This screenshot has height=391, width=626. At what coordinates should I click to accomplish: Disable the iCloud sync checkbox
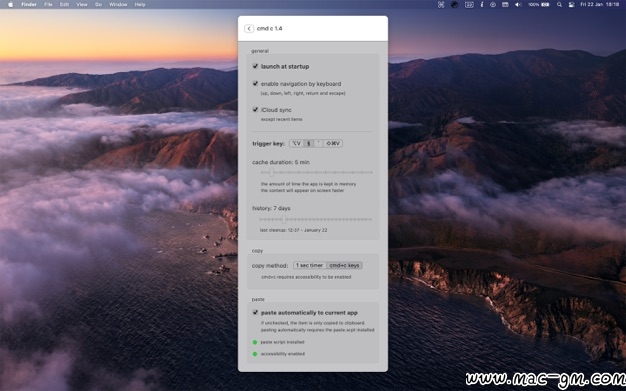click(255, 109)
